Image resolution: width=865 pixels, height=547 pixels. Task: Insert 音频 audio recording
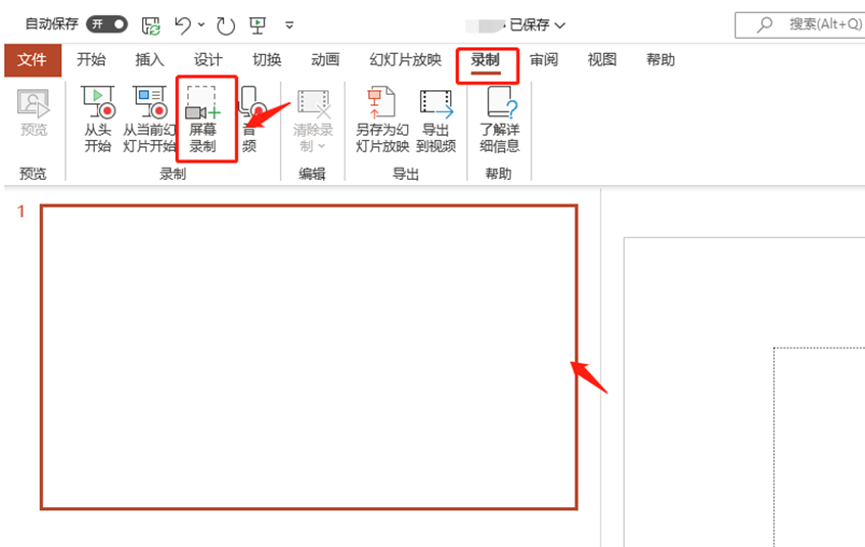[x=251, y=119]
